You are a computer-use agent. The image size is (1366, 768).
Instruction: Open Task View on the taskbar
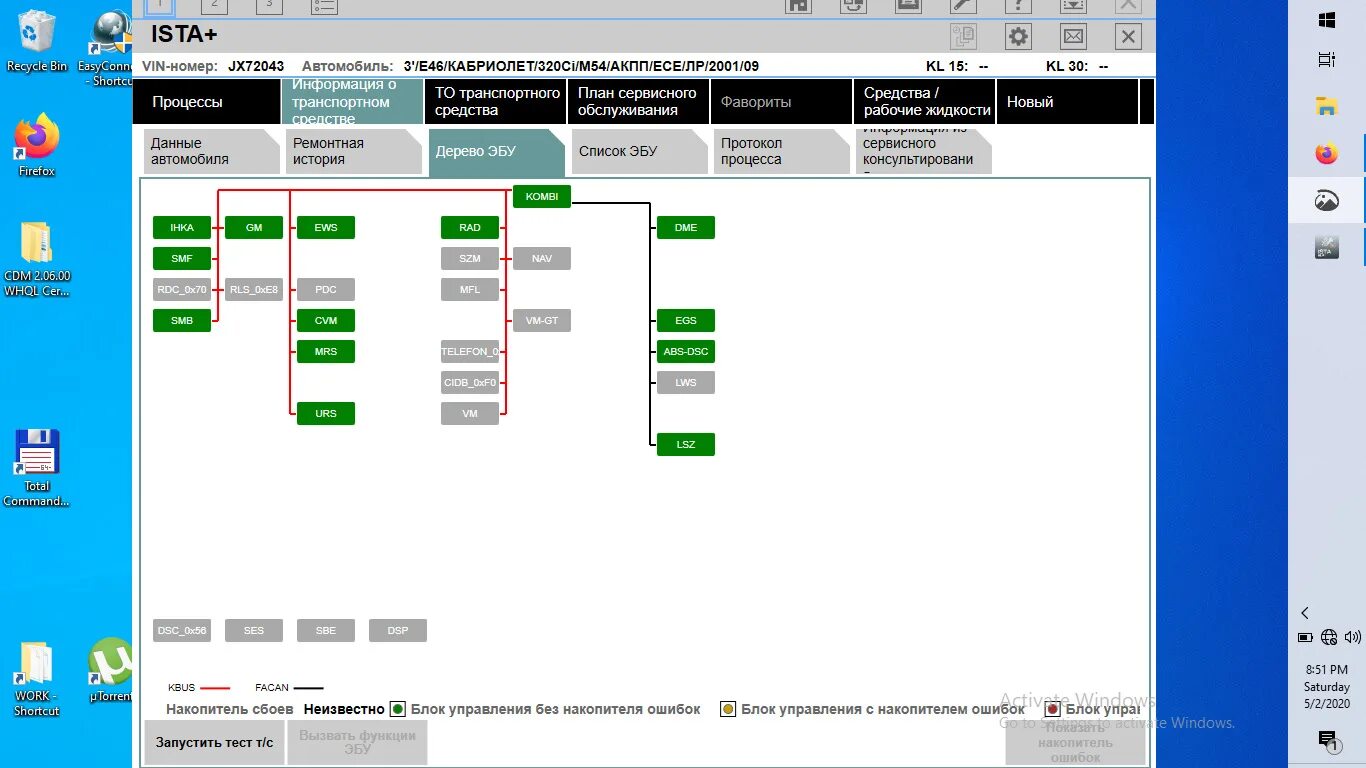(x=1327, y=60)
